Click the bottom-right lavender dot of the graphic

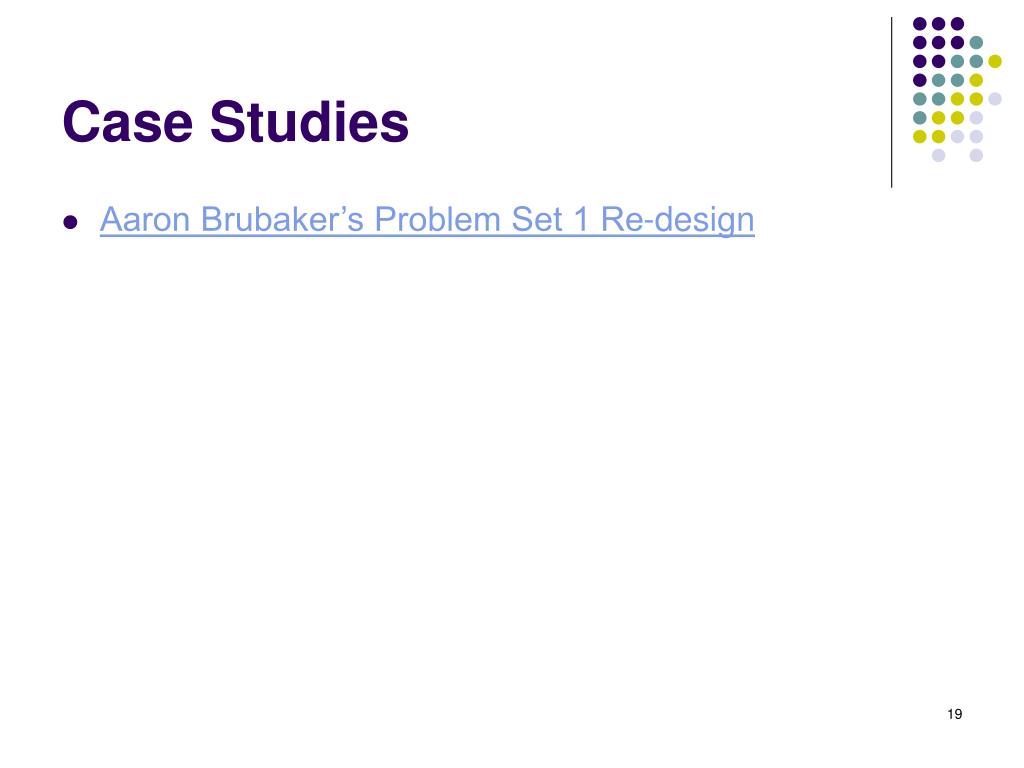coord(976,155)
